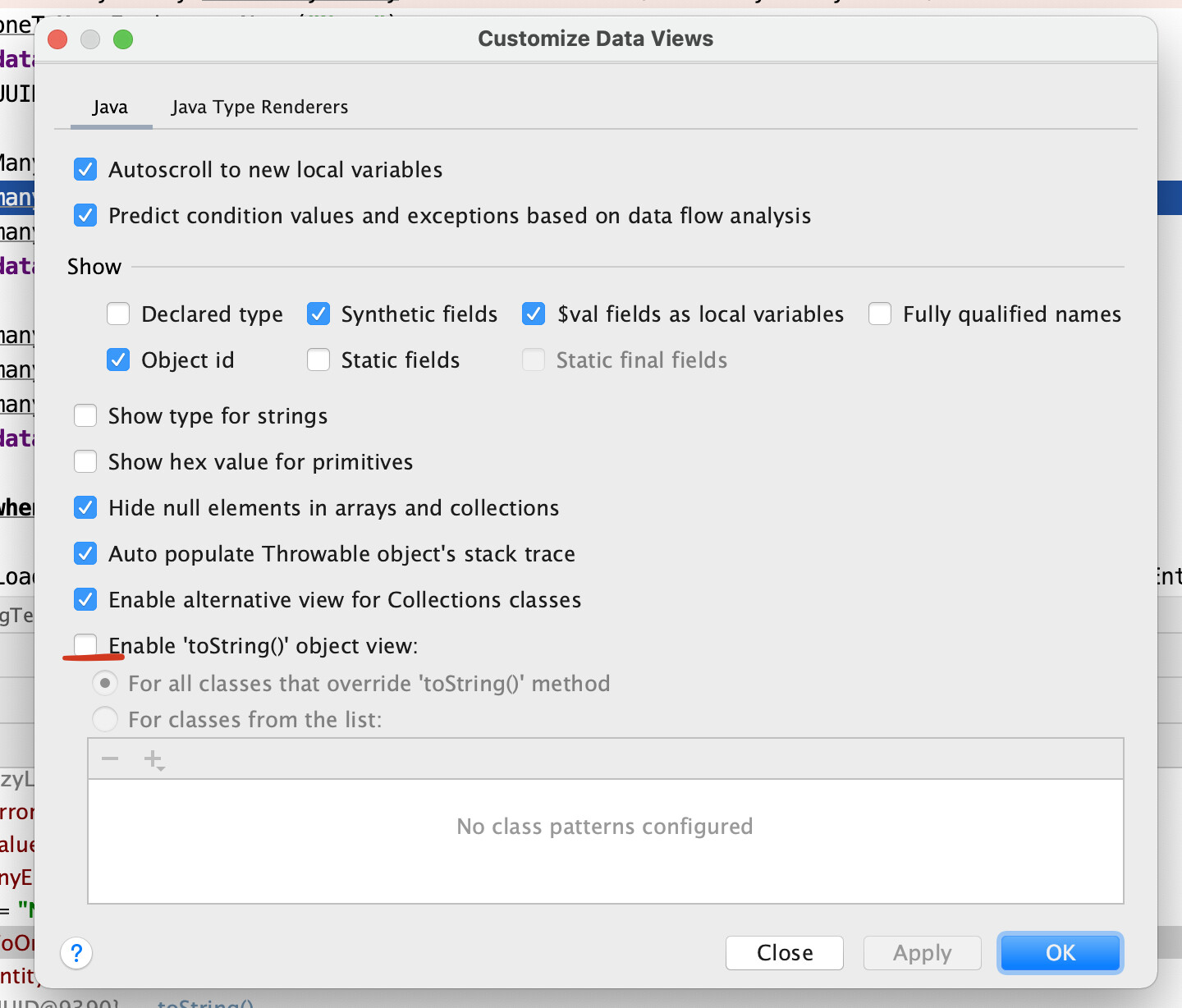
Task: Toggle Hide null elements in arrays and collections
Action: tap(85, 508)
